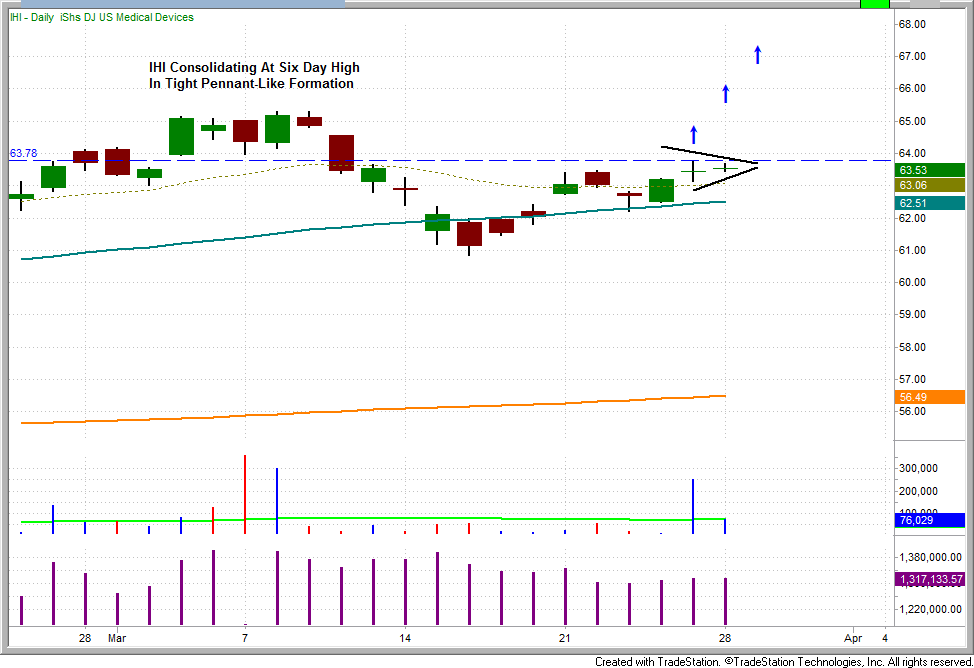Select the "In Tight Pennant-Like Formation" annotation line
Image resolution: width=974 pixels, height=668 pixels.
click(x=251, y=83)
